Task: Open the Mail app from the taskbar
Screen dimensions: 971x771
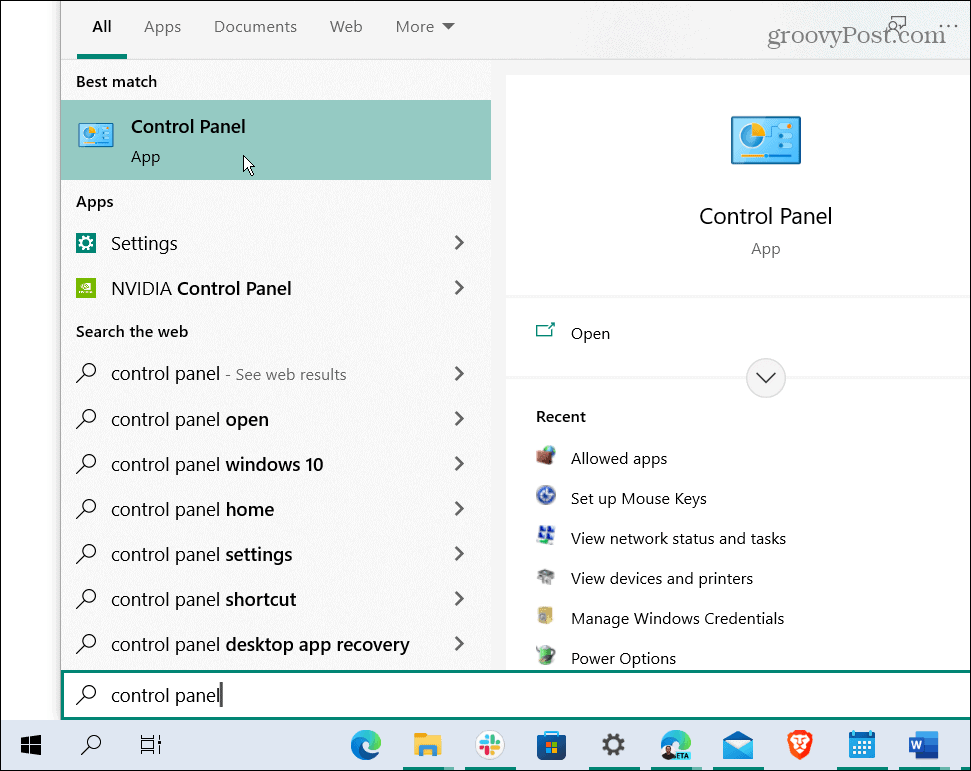Action: 737,745
